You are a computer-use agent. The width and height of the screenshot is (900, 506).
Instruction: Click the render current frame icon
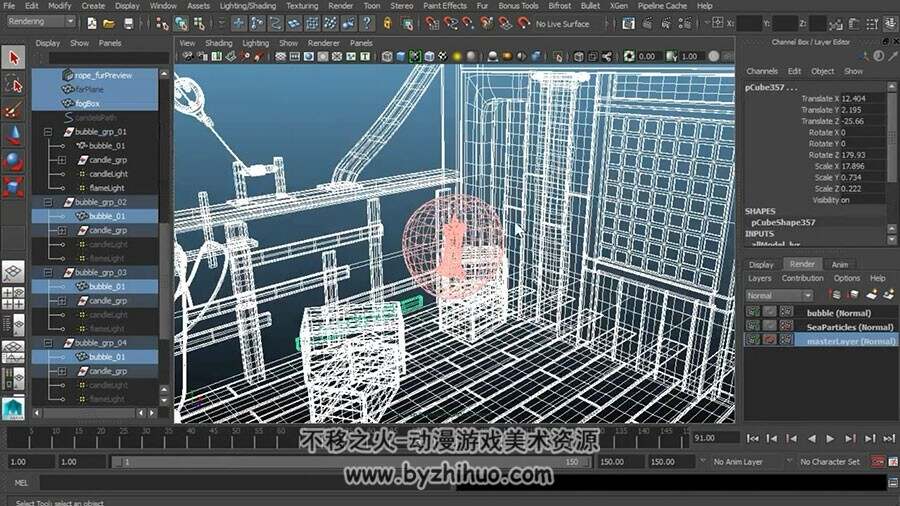[x=647, y=24]
